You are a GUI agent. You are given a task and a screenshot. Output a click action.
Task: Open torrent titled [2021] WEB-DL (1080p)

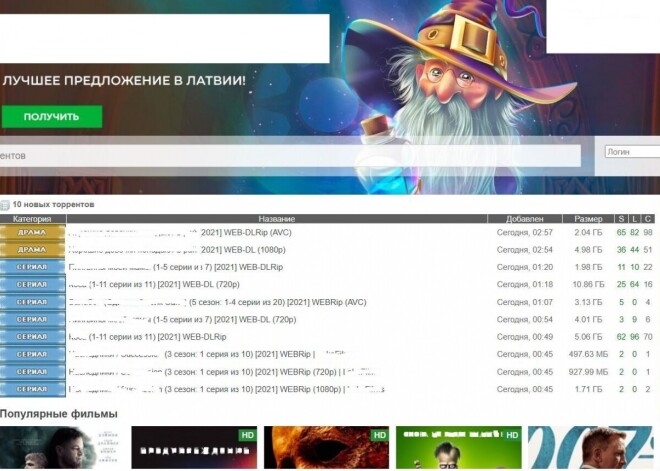177,250
